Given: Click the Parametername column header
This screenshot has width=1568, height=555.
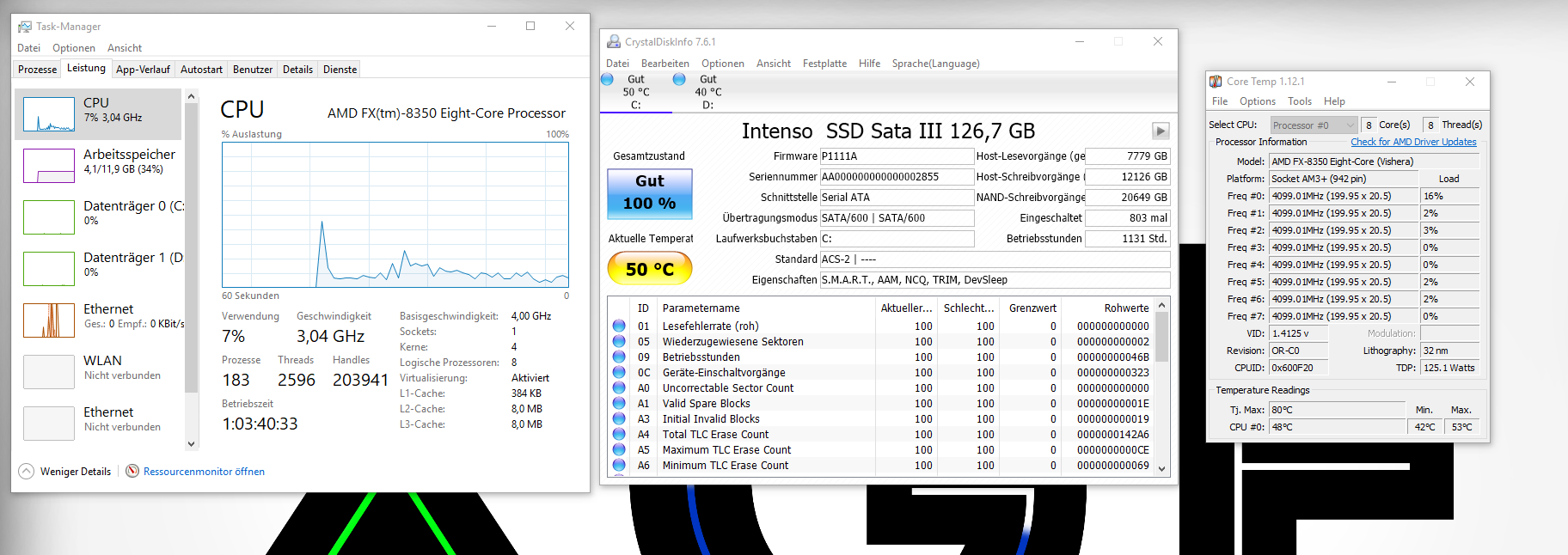Looking at the screenshot, I should tap(765, 308).
